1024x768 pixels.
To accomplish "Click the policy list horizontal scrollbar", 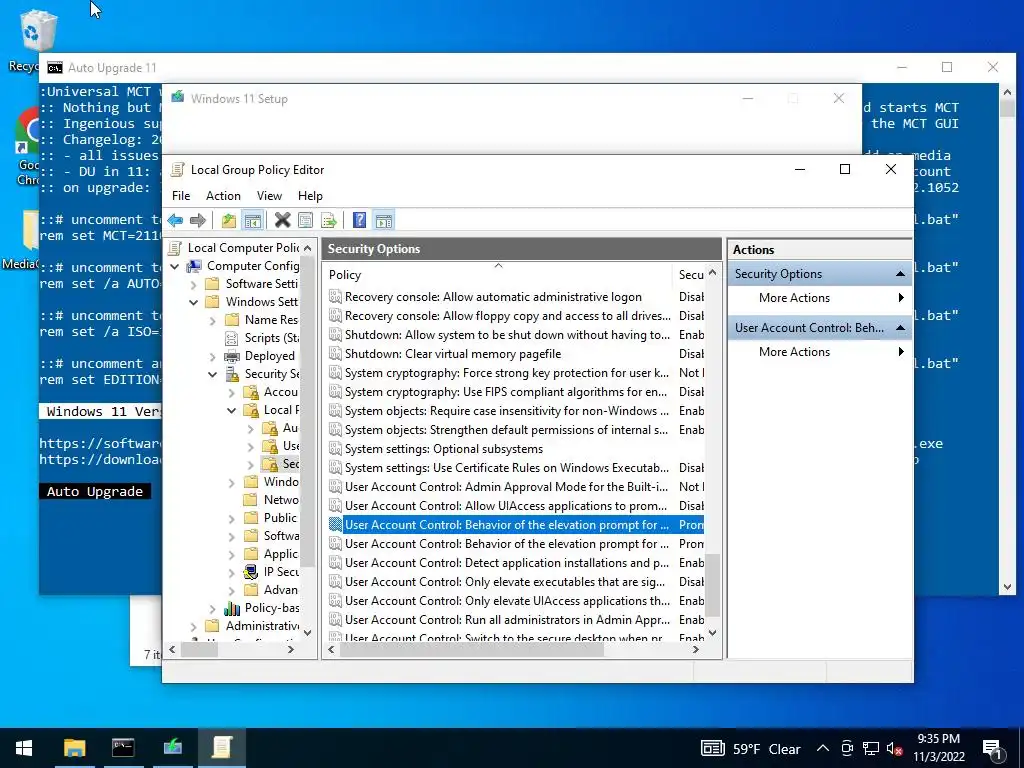I will [472, 650].
